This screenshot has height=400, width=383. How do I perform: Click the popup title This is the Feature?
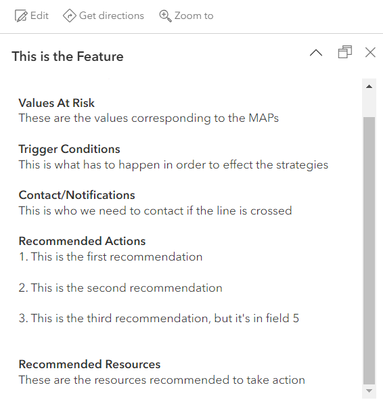tap(68, 56)
